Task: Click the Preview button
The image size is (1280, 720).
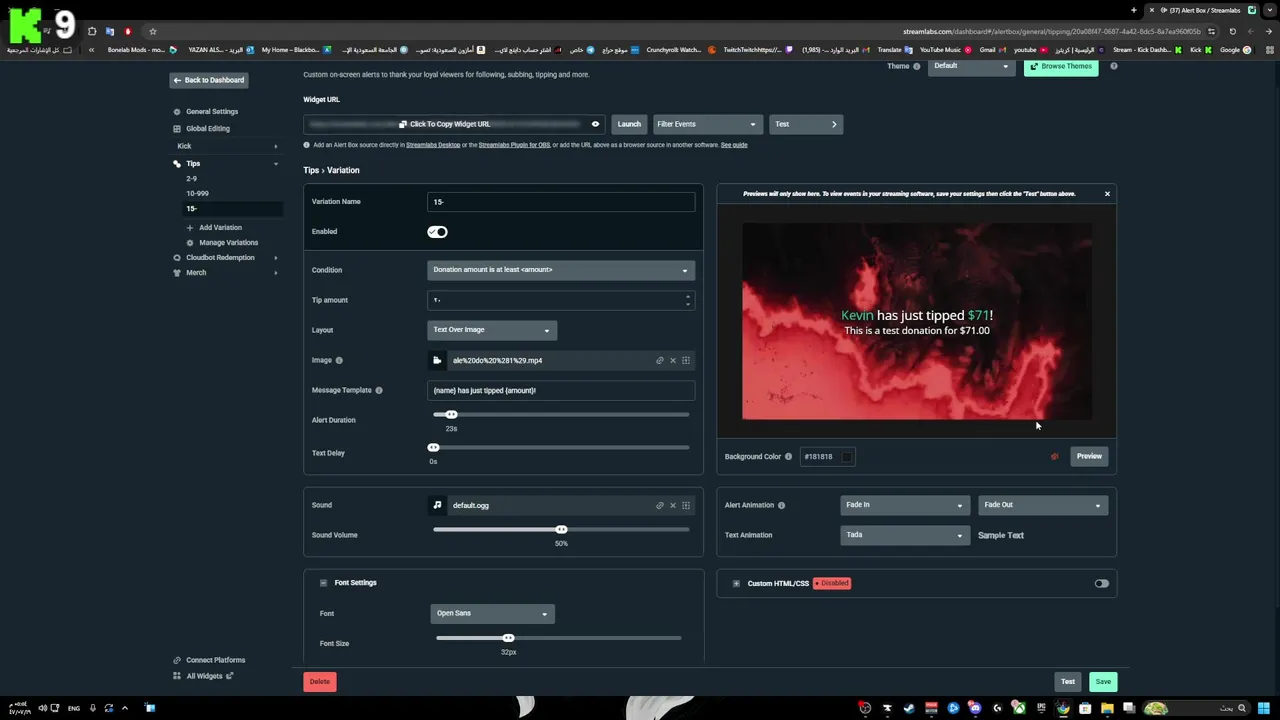Action: pyautogui.click(x=1089, y=457)
